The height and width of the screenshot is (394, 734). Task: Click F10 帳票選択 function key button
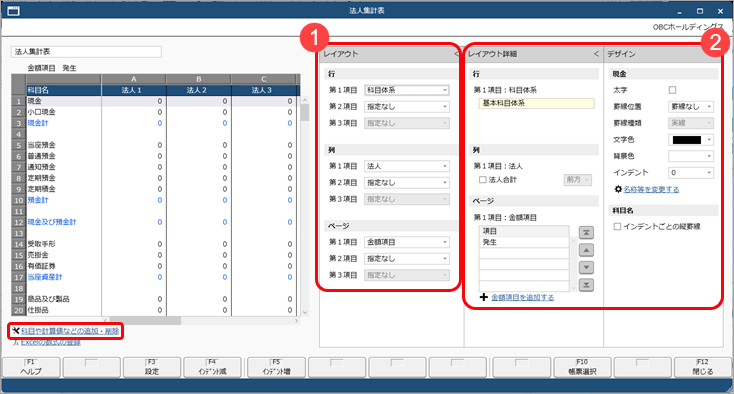(x=582, y=367)
